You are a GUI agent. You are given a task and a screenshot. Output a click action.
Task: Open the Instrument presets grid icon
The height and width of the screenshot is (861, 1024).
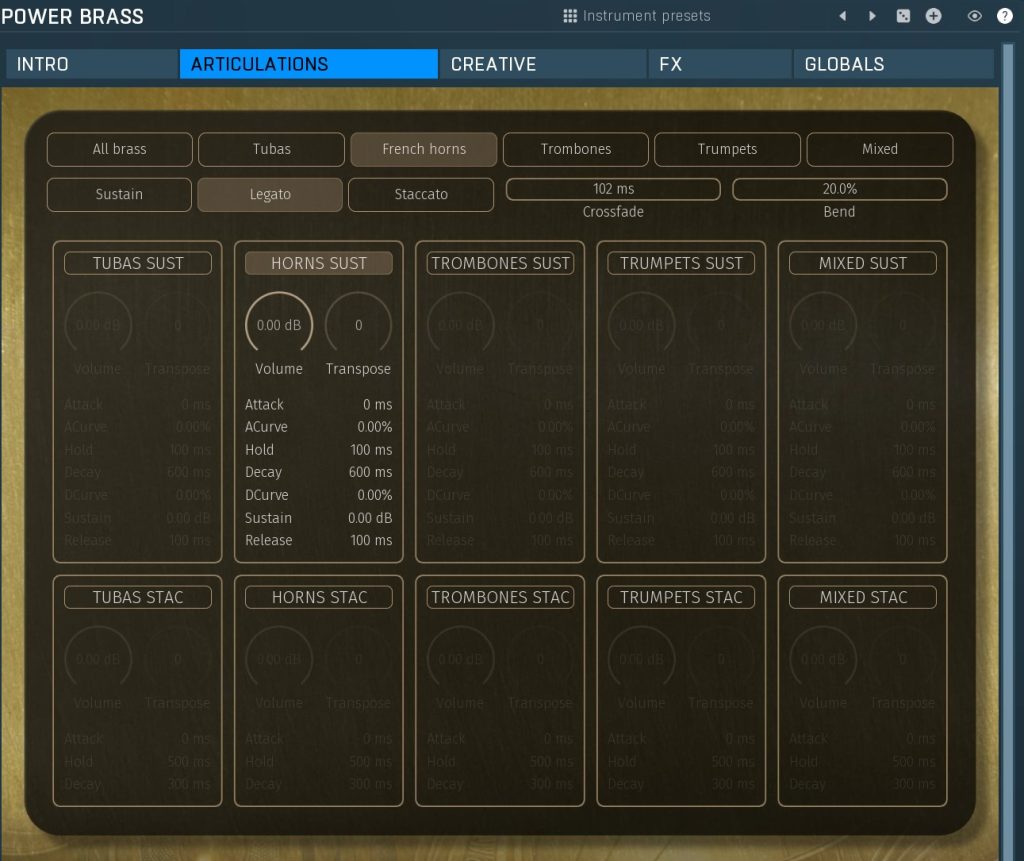coord(570,16)
